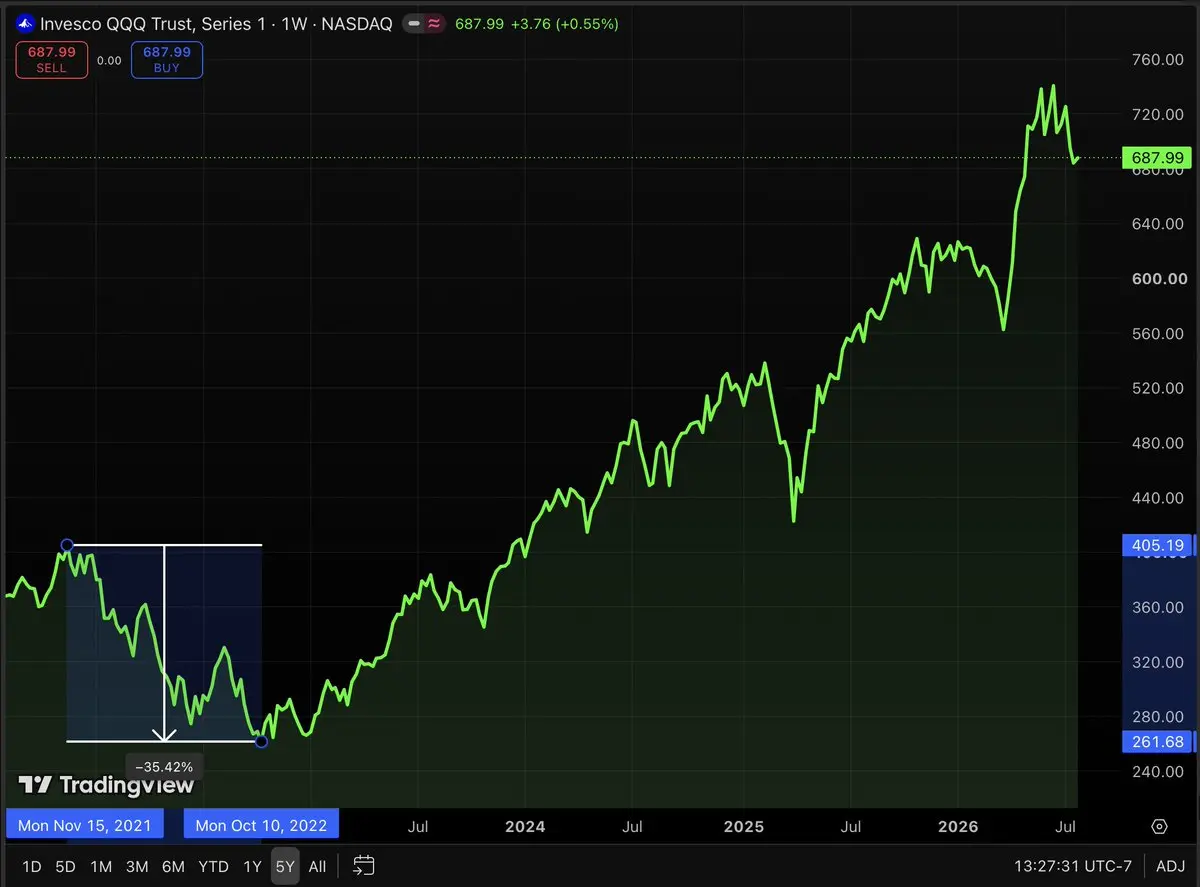1200x887 pixels.
Task: Select the All time range
Action: pyautogui.click(x=317, y=866)
